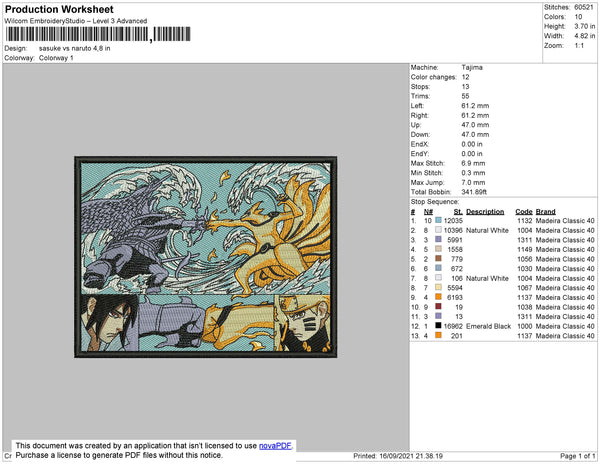Click orange swatch in stop 9 row
The height and width of the screenshot is (464, 600).
[438, 297]
